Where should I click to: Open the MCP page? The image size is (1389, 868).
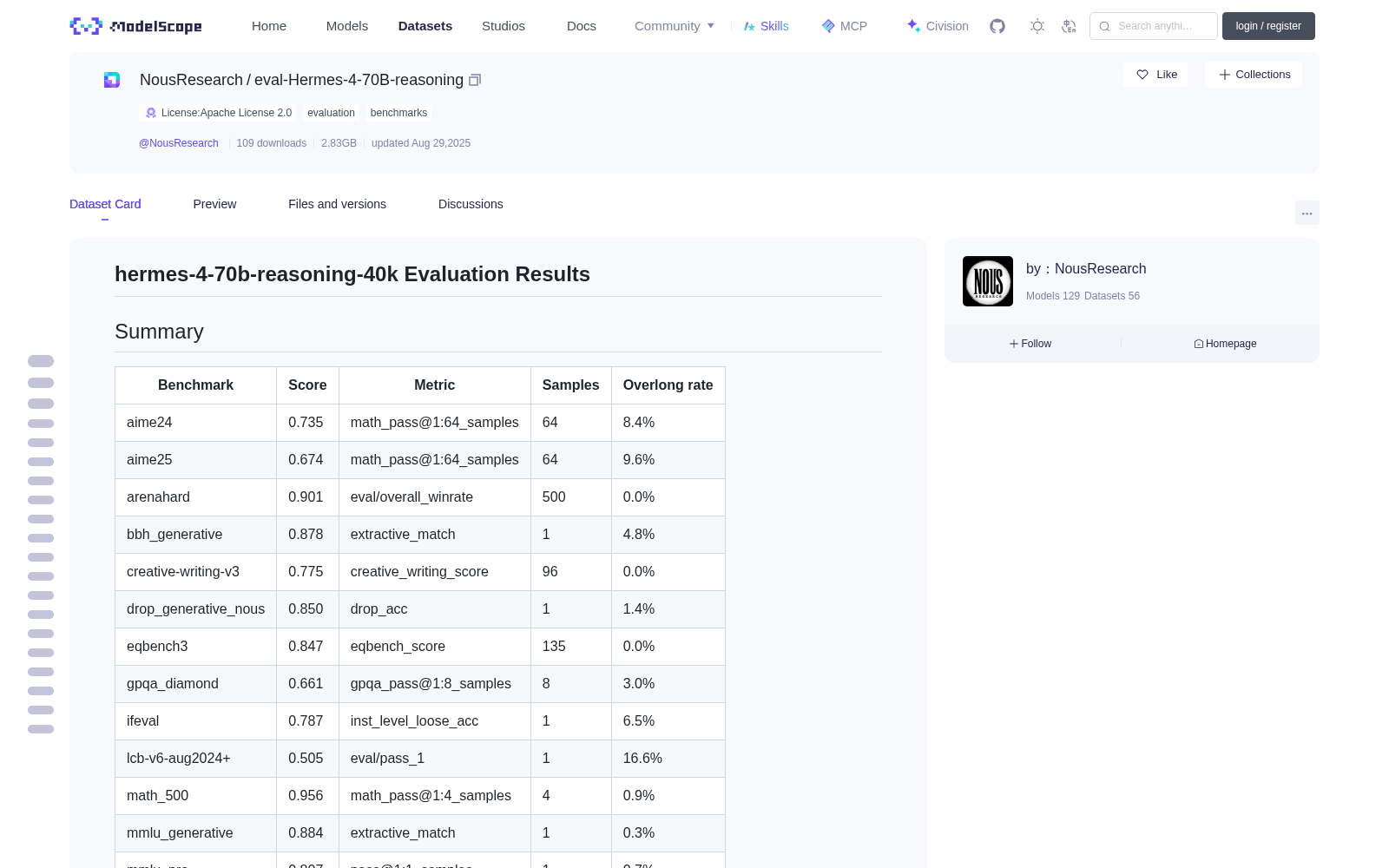tap(845, 26)
